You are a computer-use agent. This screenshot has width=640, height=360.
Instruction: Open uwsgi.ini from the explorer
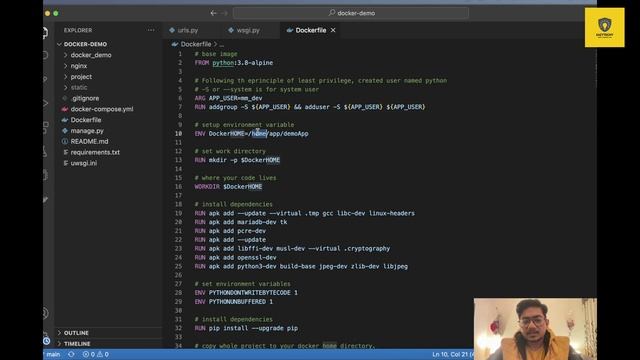point(84,163)
